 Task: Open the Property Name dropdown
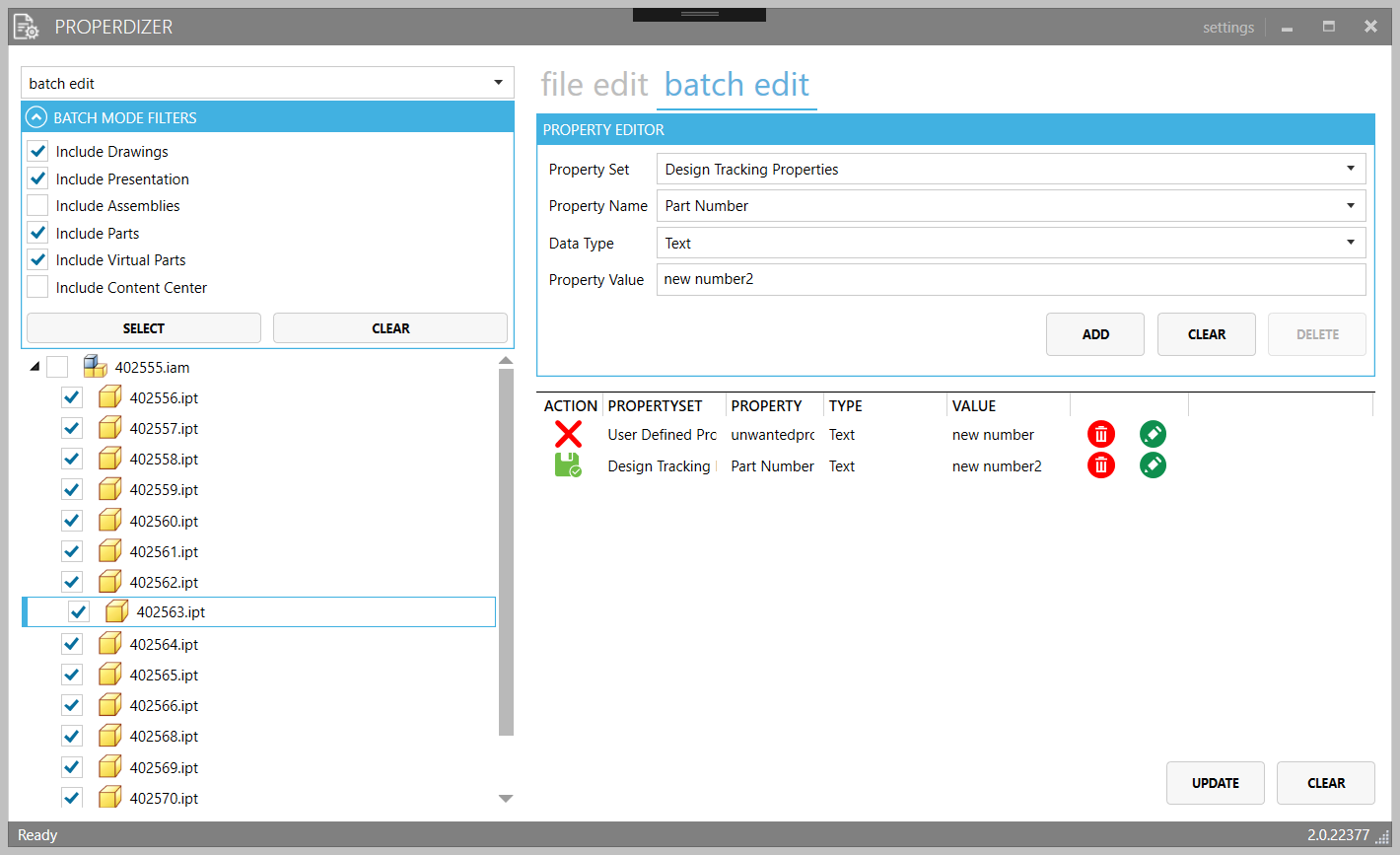(1011, 205)
